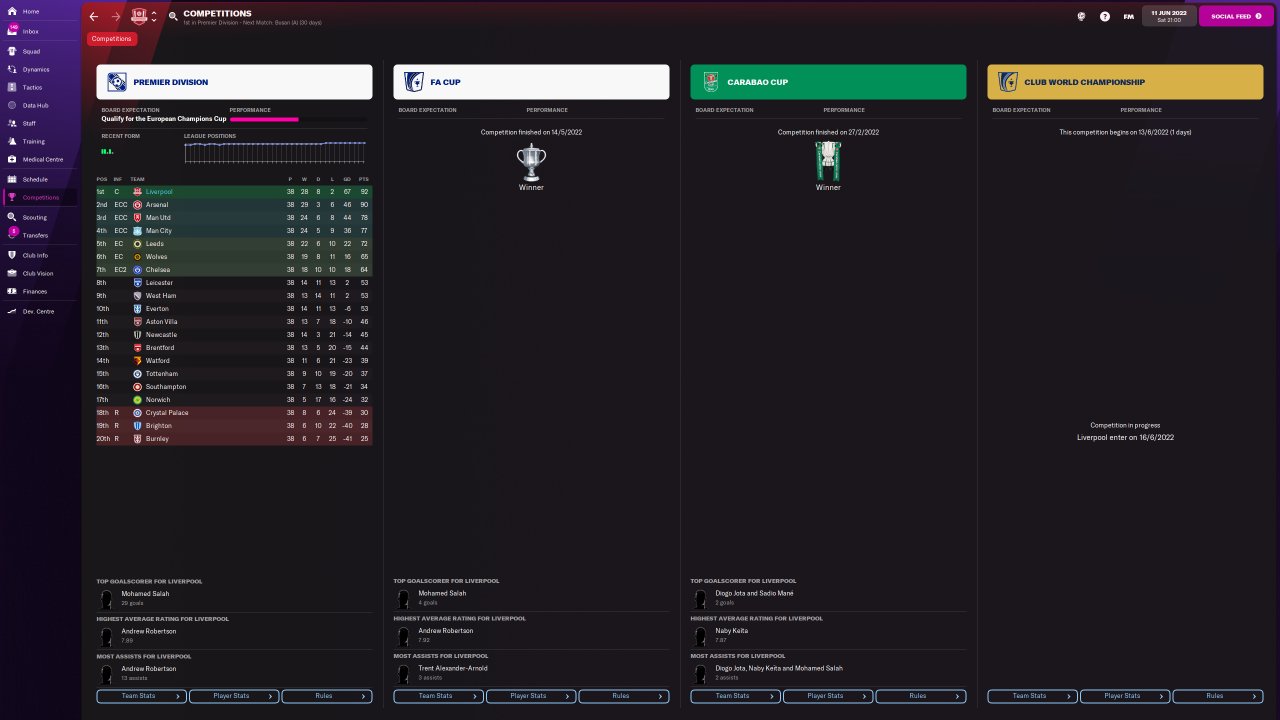Image resolution: width=1280 pixels, height=720 pixels.
Task: Click the League Positions graph
Action: coord(275,151)
